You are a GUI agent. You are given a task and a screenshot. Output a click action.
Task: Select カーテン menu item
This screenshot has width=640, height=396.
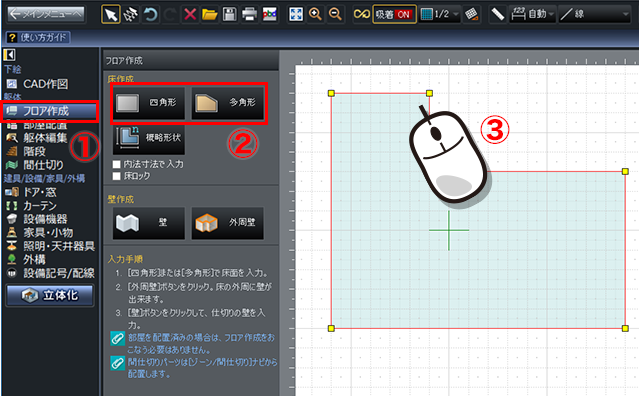[x=31, y=205]
